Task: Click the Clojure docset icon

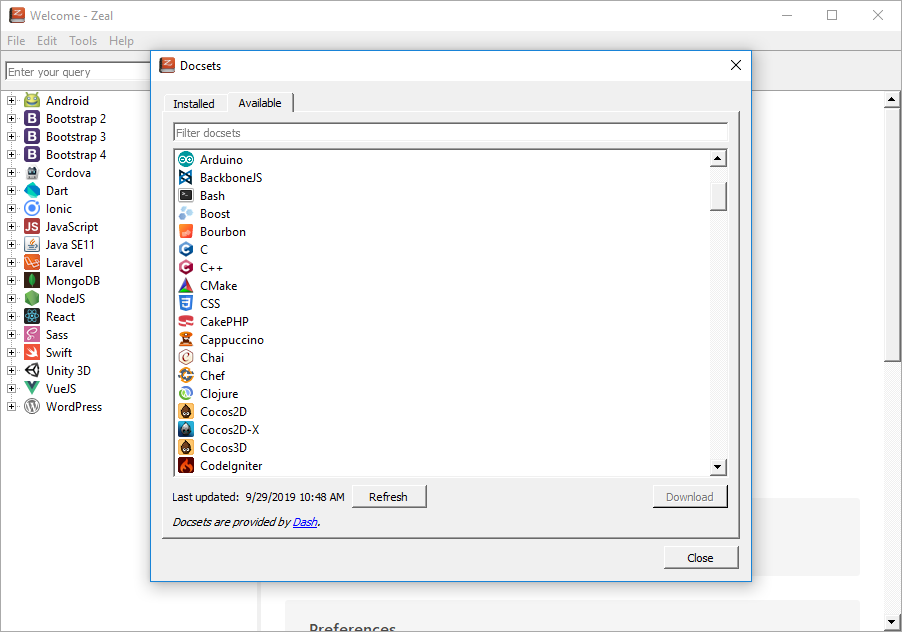Action: coord(186,393)
